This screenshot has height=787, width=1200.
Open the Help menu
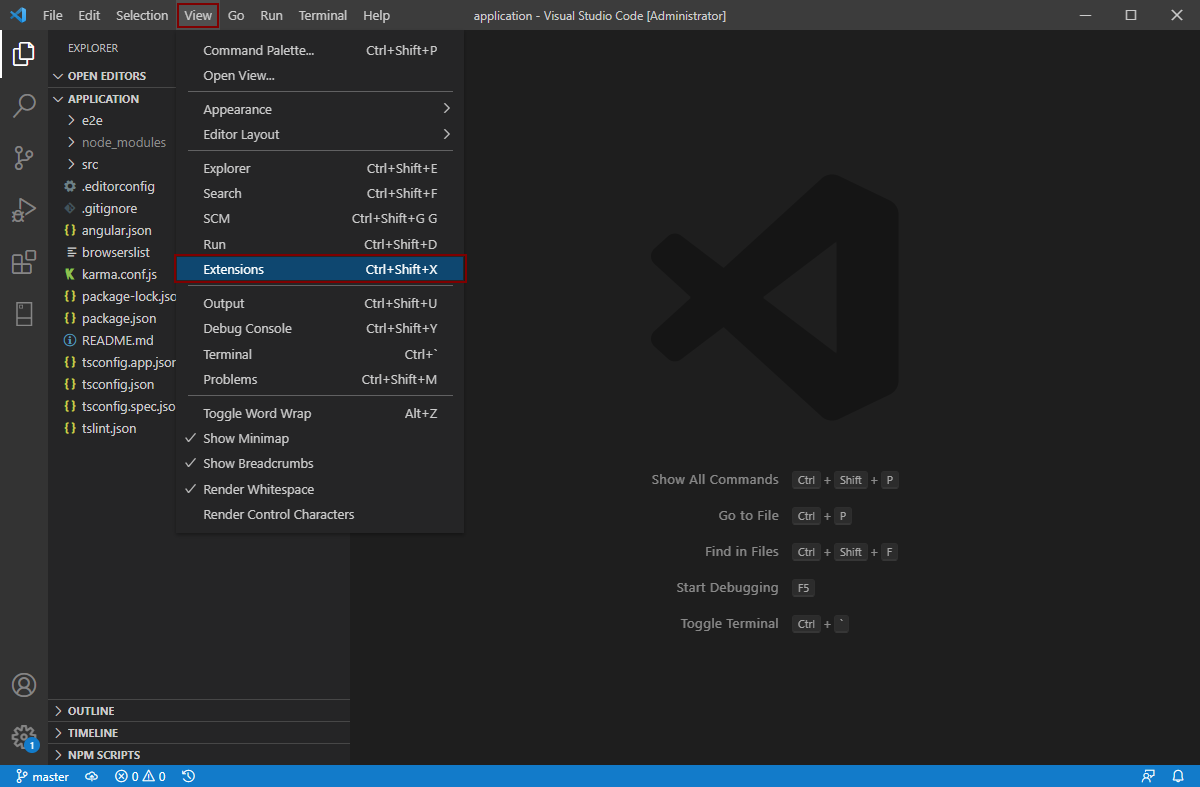[x=377, y=15]
